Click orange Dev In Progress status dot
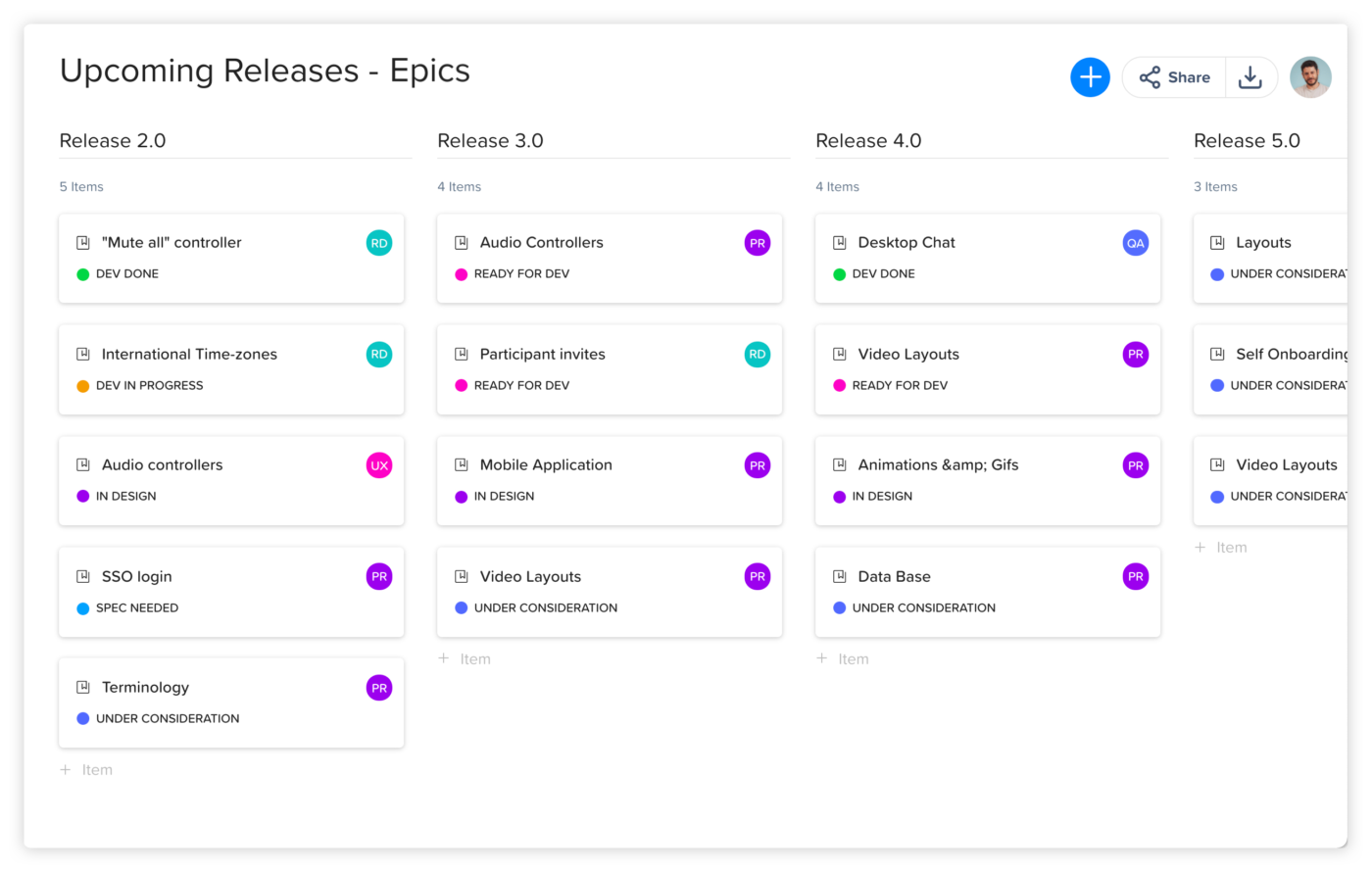 (x=83, y=386)
